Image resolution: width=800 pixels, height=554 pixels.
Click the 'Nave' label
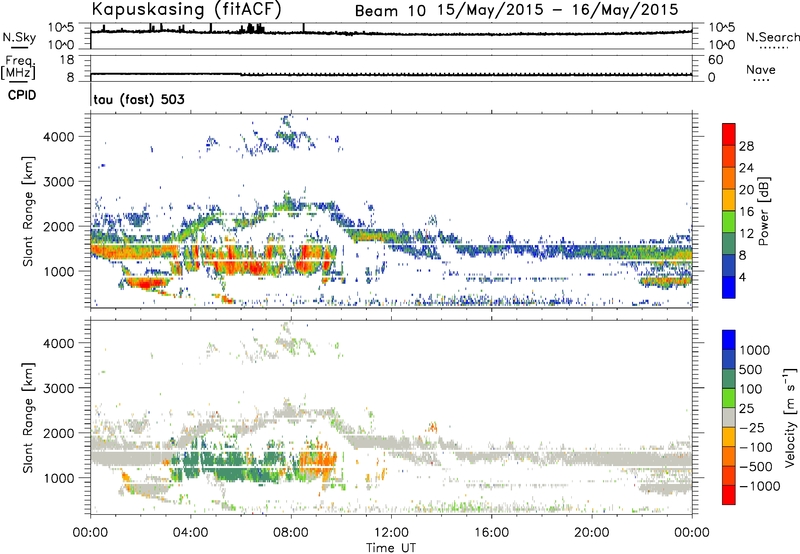tap(761, 70)
